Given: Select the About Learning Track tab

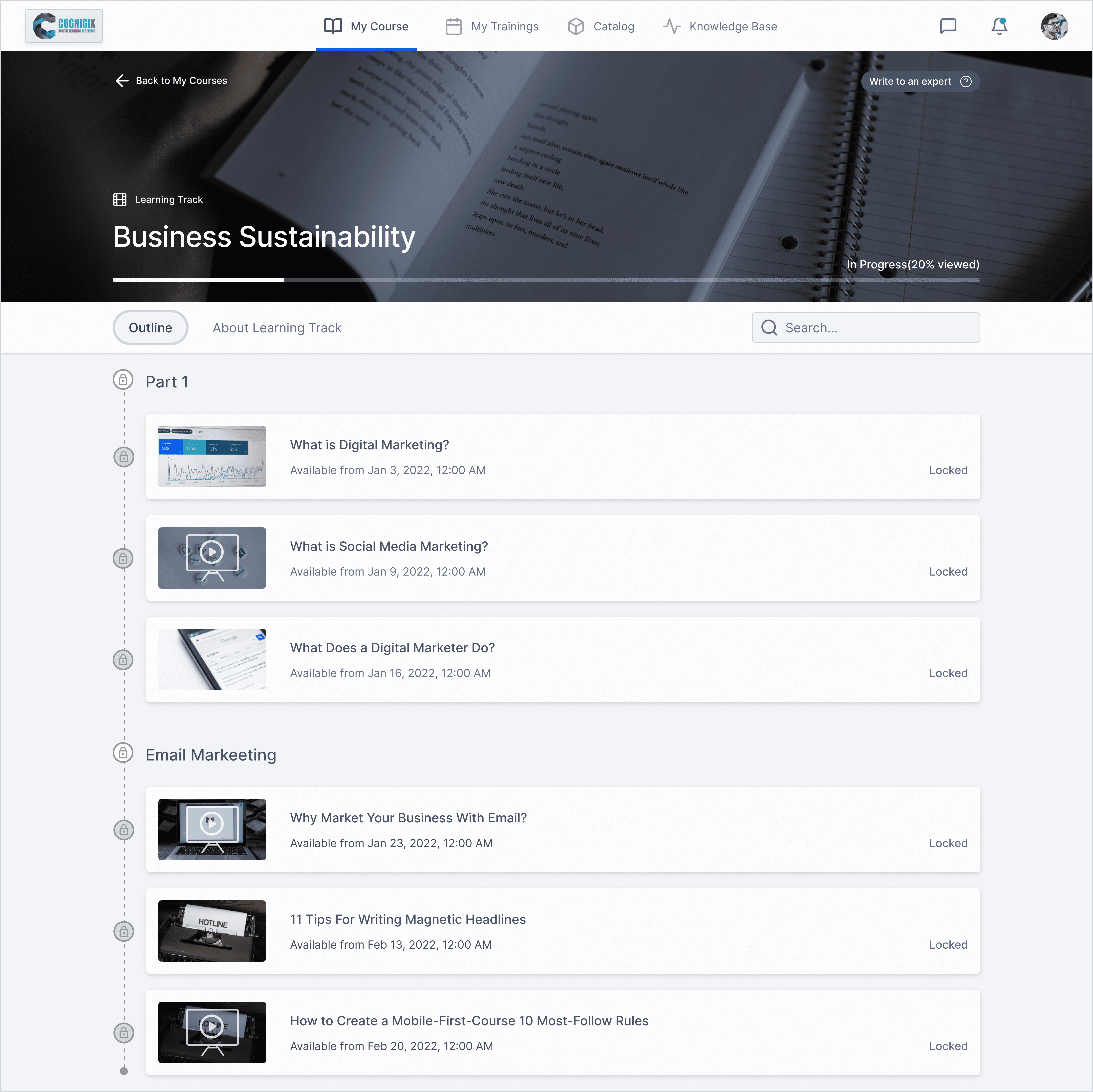Looking at the screenshot, I should tap(277, 328).
